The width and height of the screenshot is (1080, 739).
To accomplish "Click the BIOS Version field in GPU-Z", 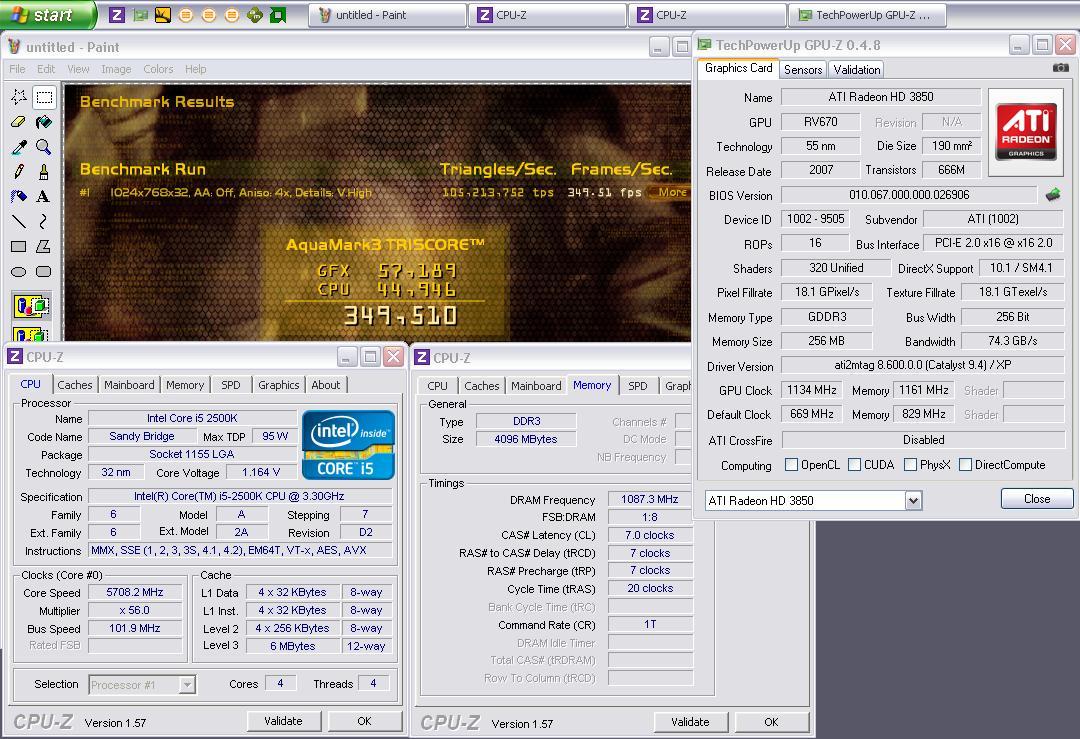I will (x=909, y=195).
